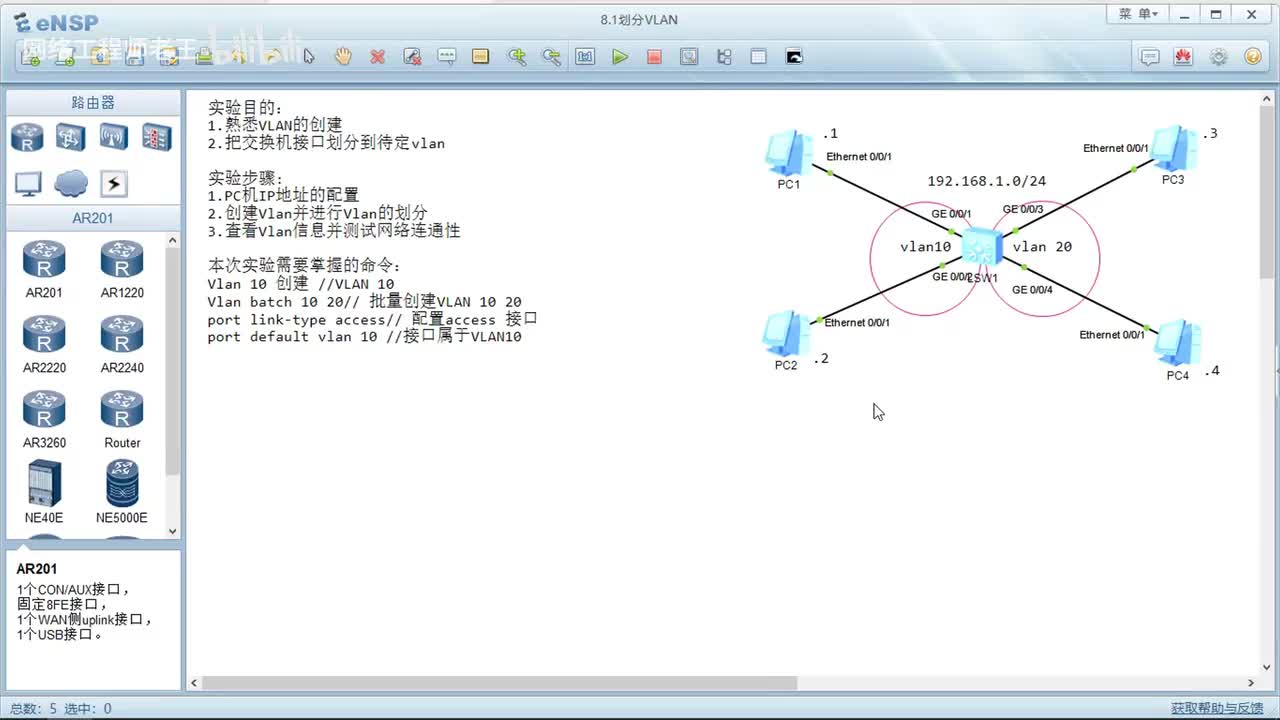Screen dimensions: 1280x720
Task: Click the 'Vlan batch 10 20' command line
Action: [x=364, y=302]
